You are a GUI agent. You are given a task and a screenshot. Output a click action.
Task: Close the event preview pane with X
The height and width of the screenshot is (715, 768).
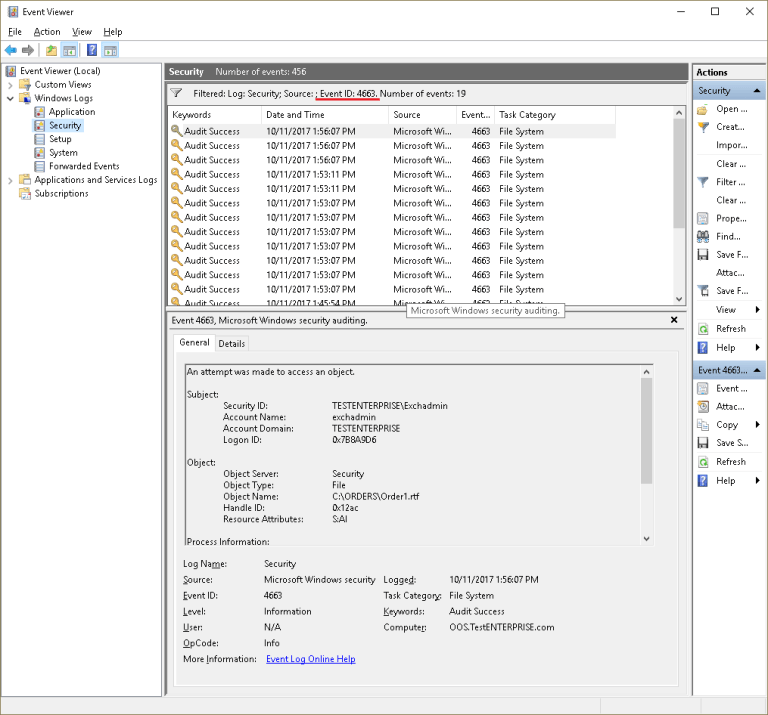pyautogui.click(x=674, y=320)
